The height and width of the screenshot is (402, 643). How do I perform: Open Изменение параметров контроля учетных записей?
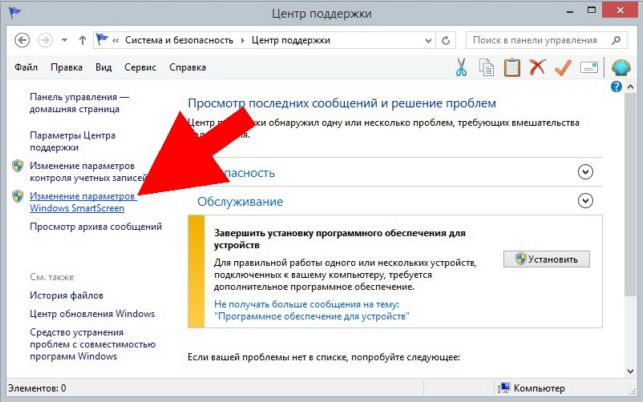click(88, 171)
